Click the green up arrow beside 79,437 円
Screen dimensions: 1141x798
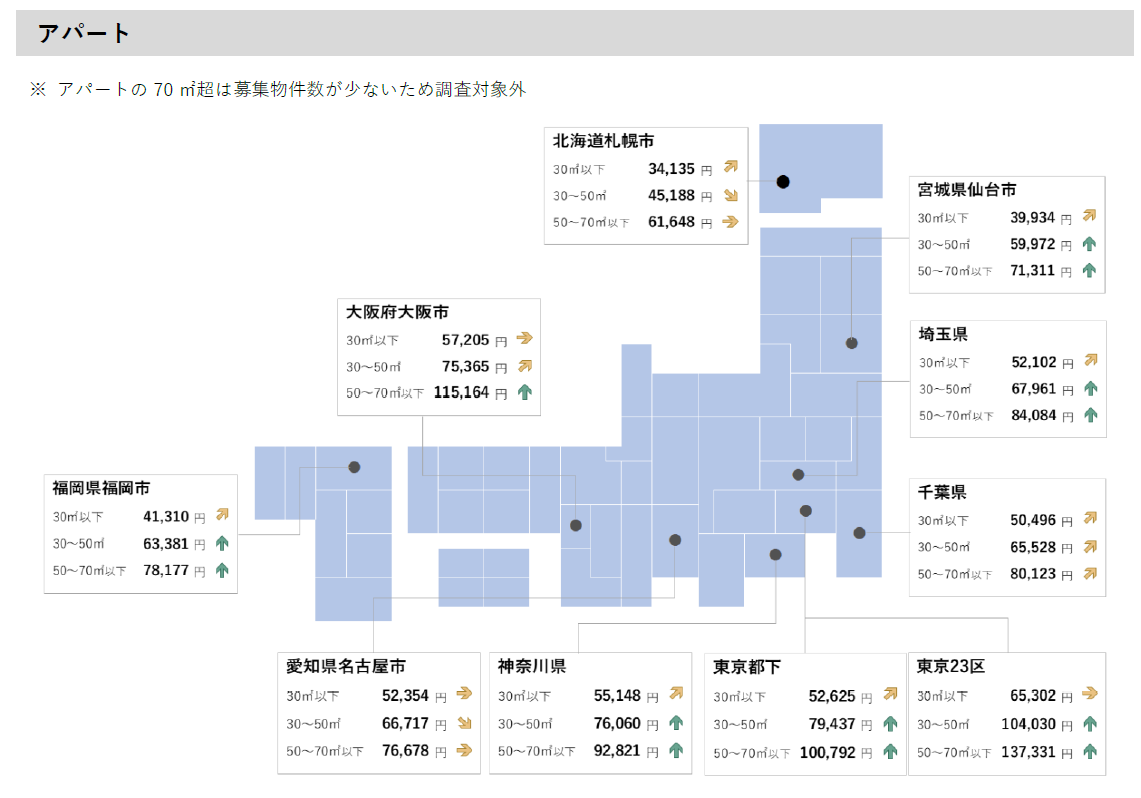pyautogui.click(x=890, y=724)
